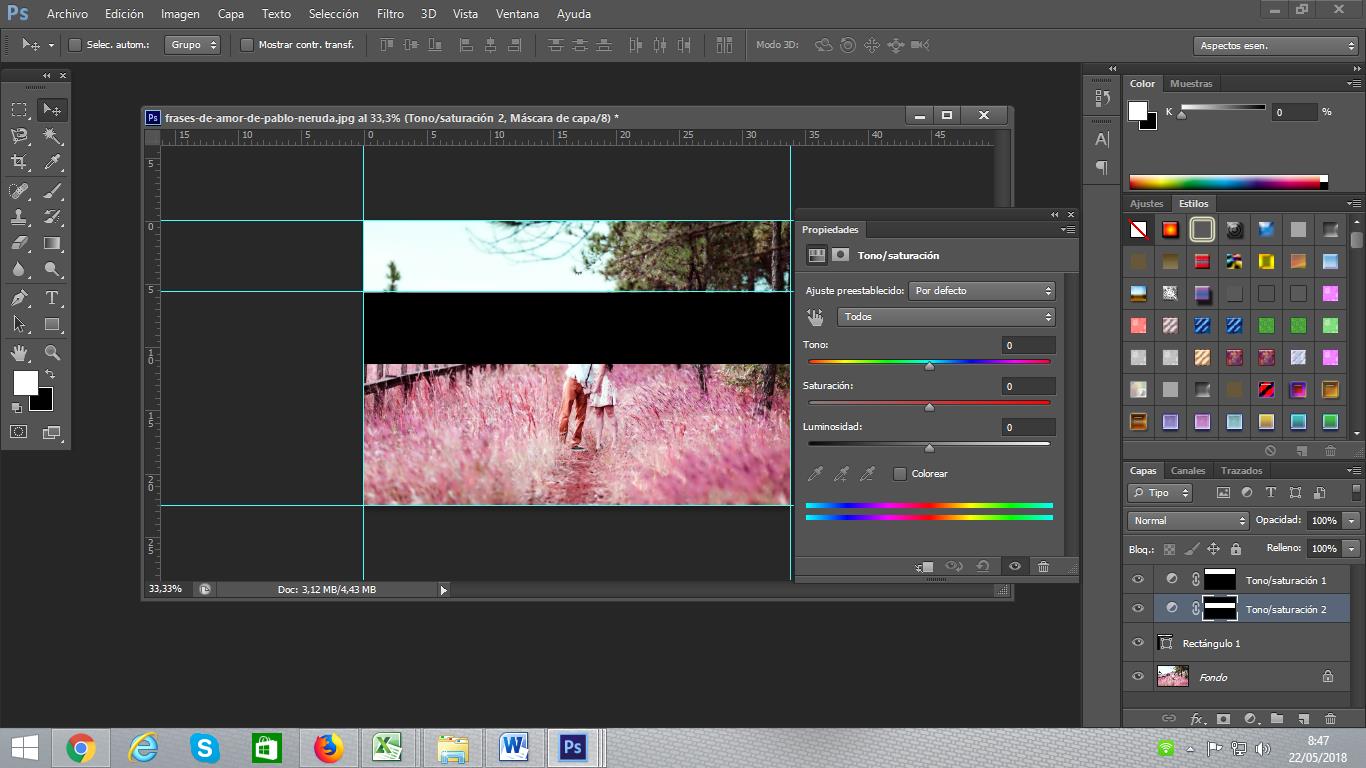Select the Hand tool
This screenshot has height=768, width=1366.
(19, 353)
